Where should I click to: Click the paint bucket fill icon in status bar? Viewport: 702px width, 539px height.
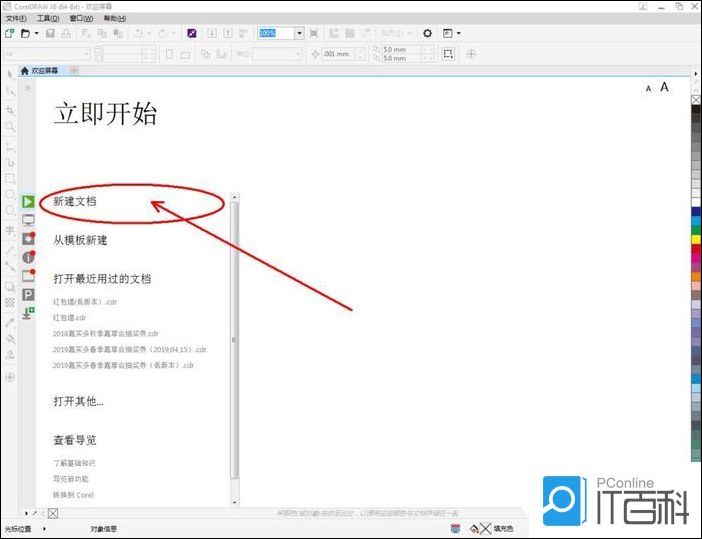click(474, 529)
